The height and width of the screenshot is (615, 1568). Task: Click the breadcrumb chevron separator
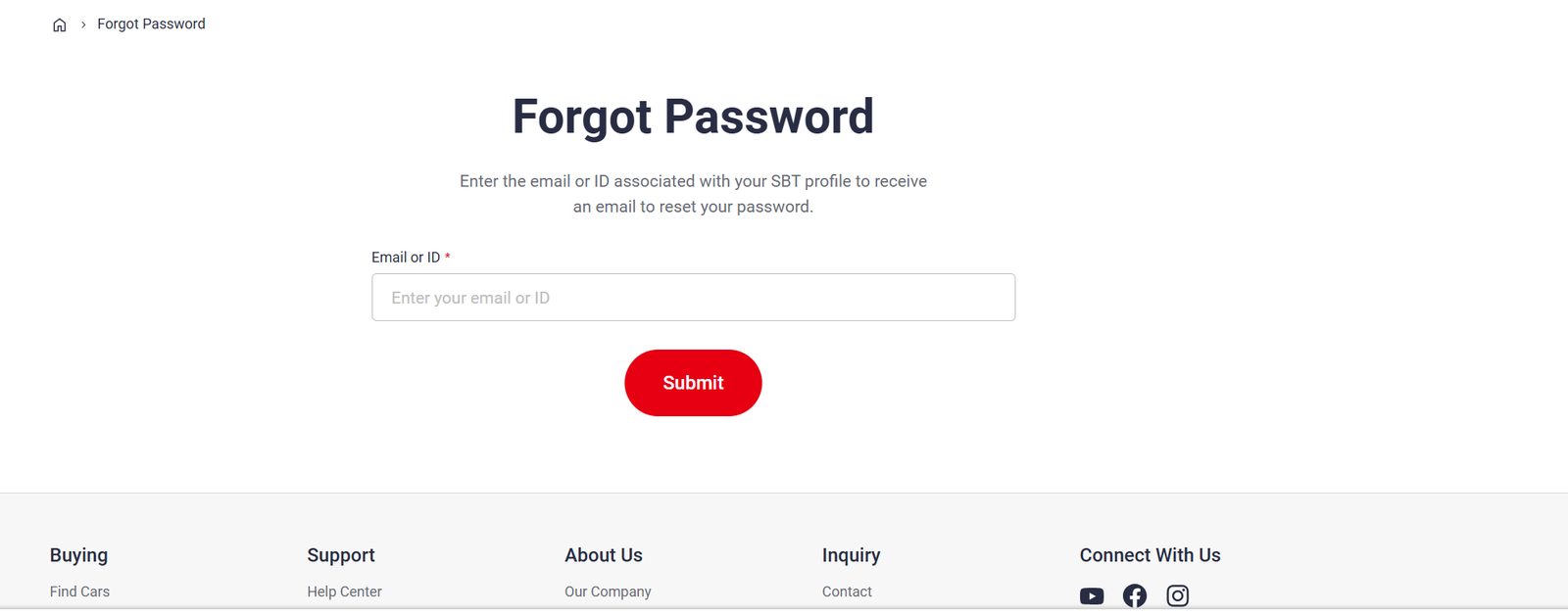83,24
